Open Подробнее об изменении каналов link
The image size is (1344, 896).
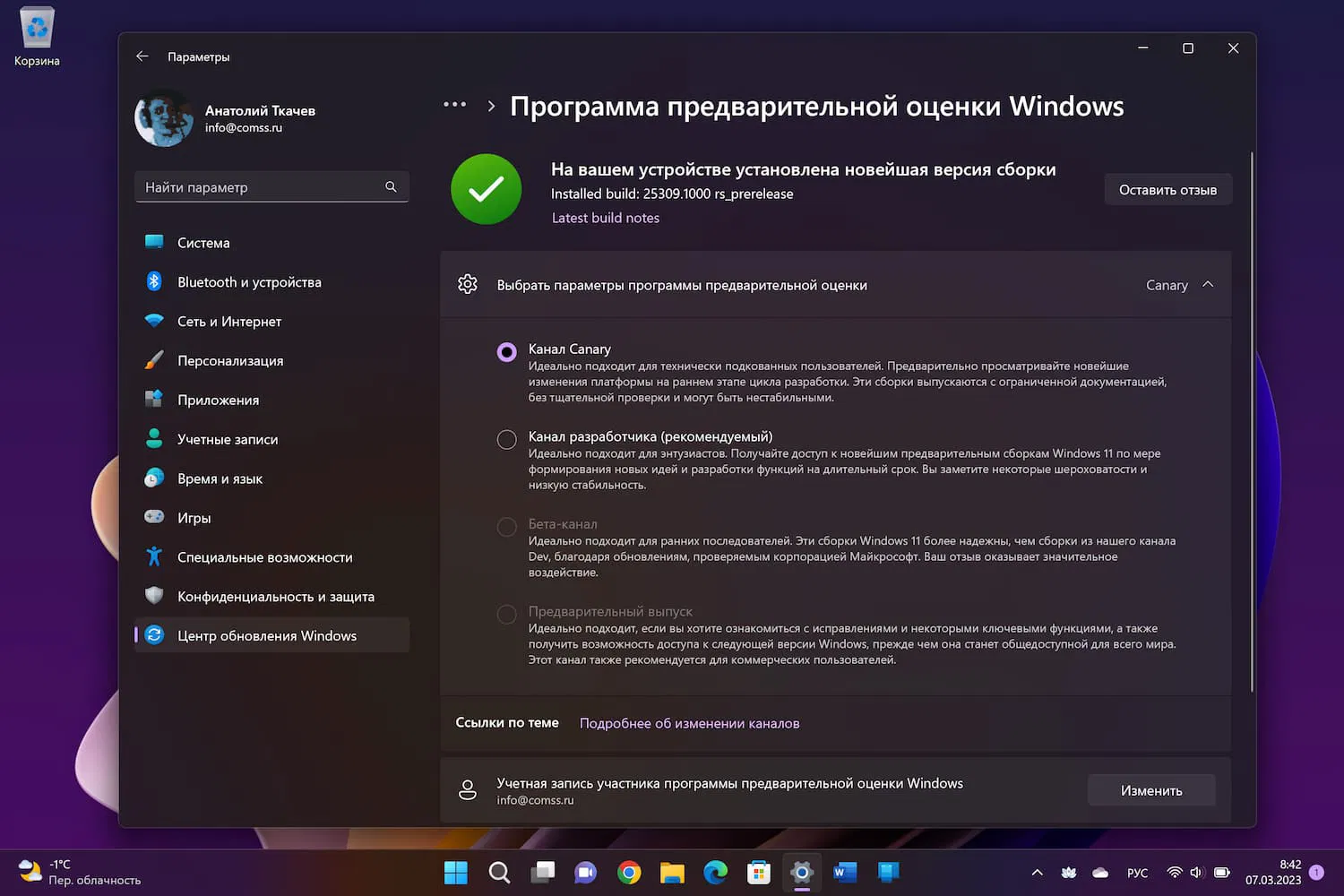pos(689,723)
